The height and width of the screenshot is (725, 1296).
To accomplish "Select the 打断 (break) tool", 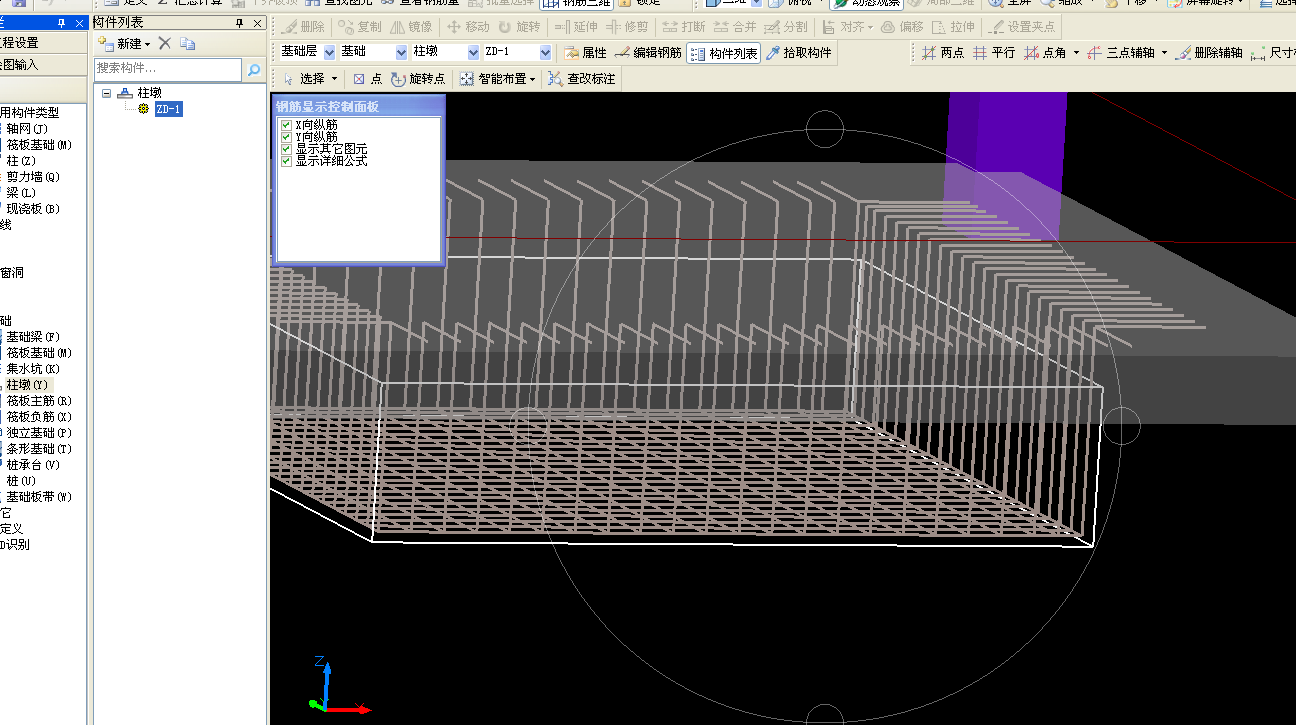I will click(x=684, y=27).
